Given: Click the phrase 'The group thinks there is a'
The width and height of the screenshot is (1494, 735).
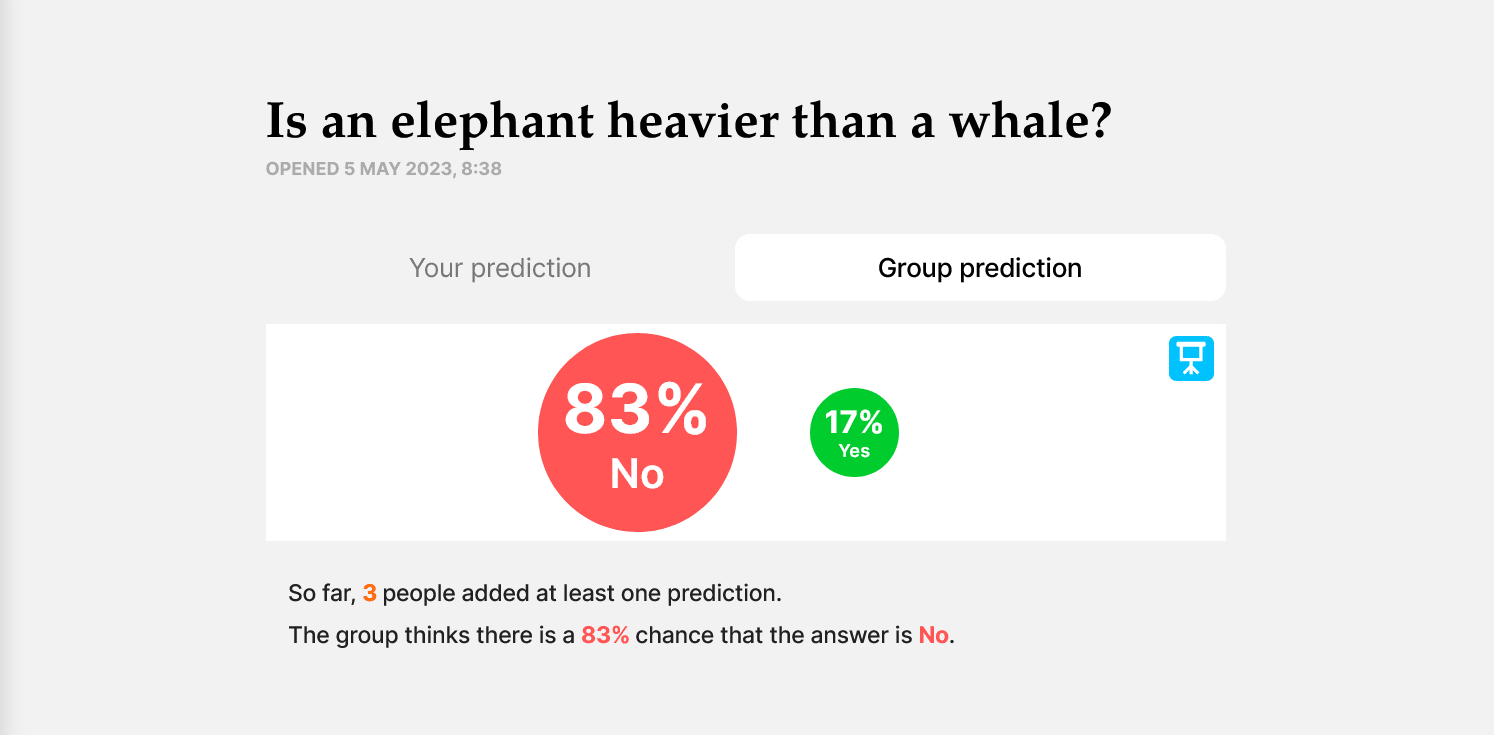Looking at the screenshot, I should pyautogui.click(x=432, y=635).
